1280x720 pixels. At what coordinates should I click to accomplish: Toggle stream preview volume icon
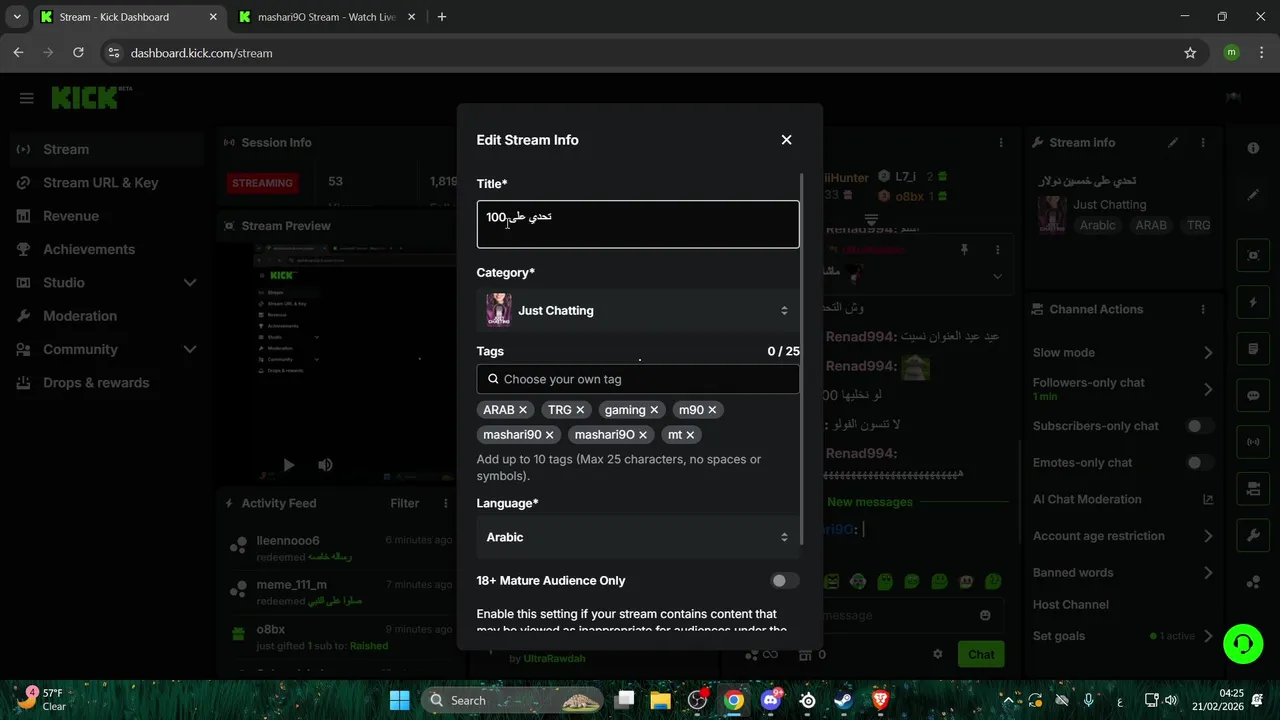pyautogui.click(x=325, y=465)
